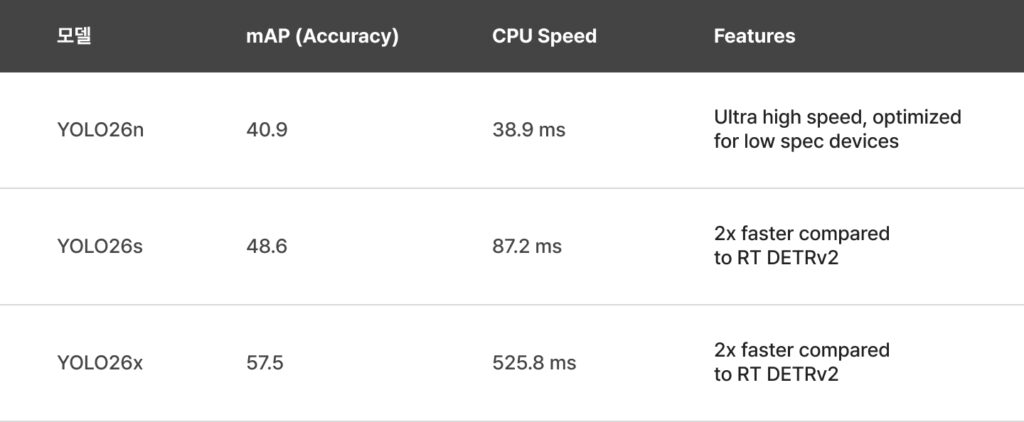Select the YOLO26s row features description
This screenshot has width=1024, height=422.
[801, 246]
